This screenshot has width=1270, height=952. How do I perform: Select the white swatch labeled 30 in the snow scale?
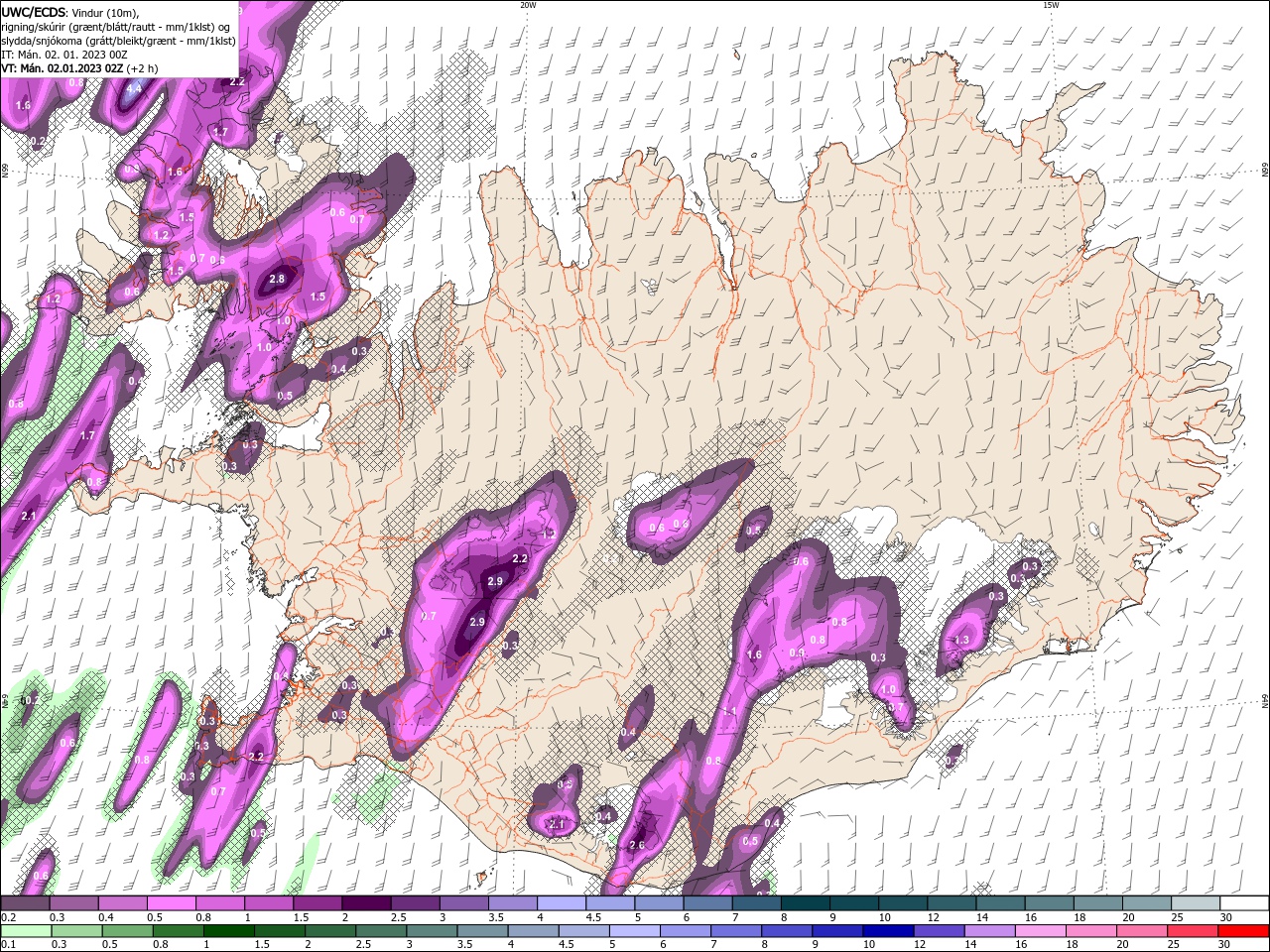click(1245, 903)
